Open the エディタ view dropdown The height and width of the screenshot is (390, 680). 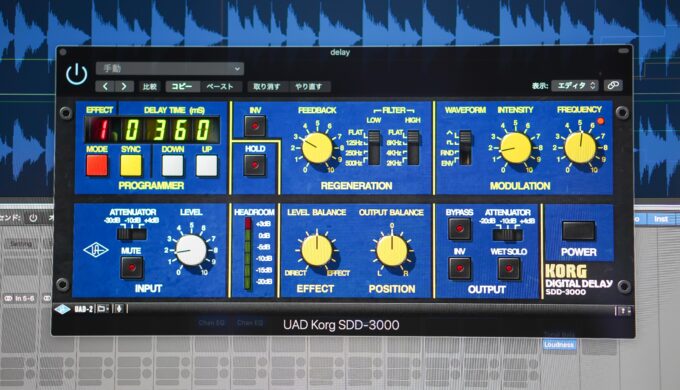575,85
